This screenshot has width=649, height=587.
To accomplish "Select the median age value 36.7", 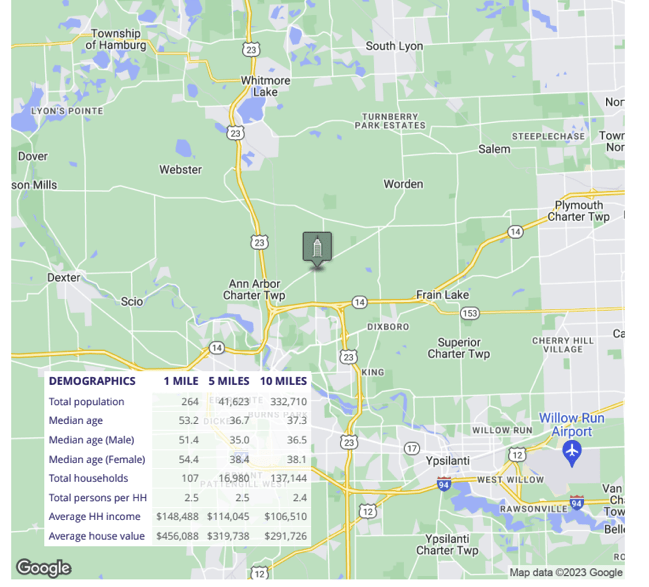I will (239, 421).
